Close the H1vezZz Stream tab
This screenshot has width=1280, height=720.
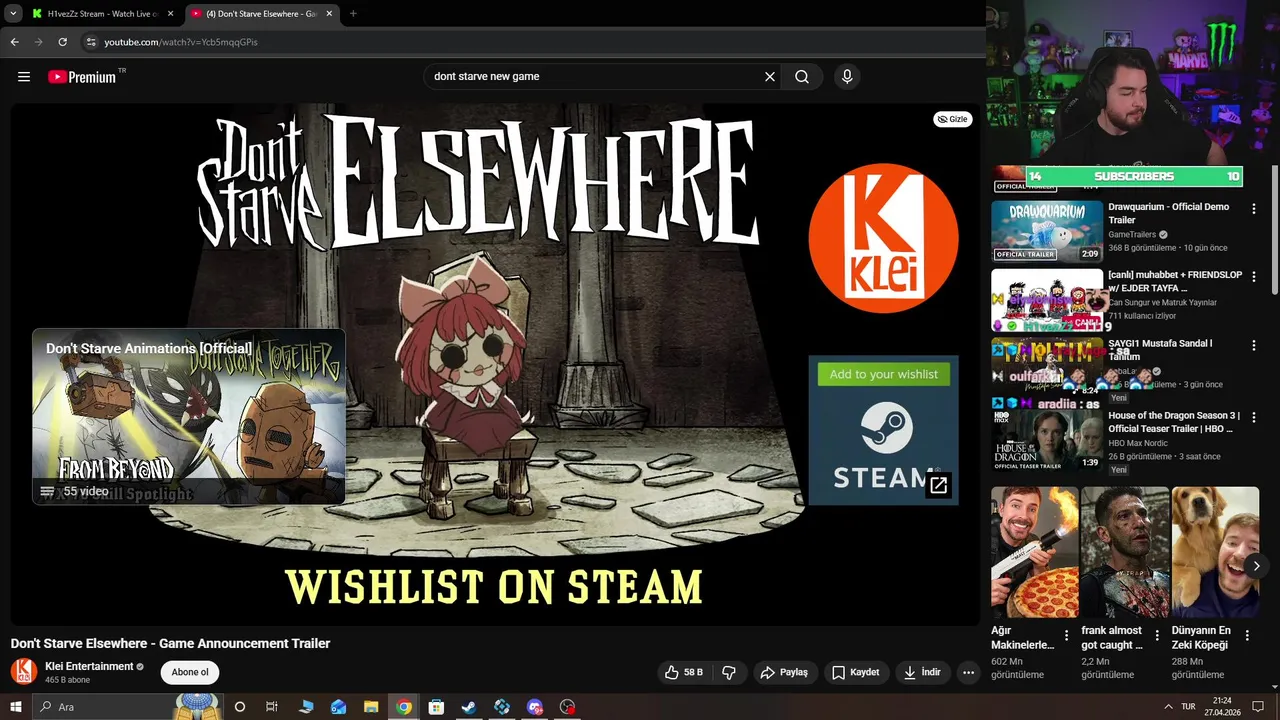click(x=170, y=14)
